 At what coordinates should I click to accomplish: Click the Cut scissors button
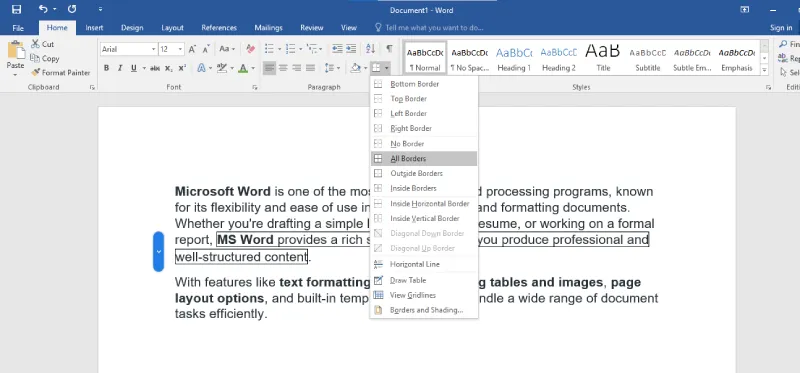coord(42,44)
